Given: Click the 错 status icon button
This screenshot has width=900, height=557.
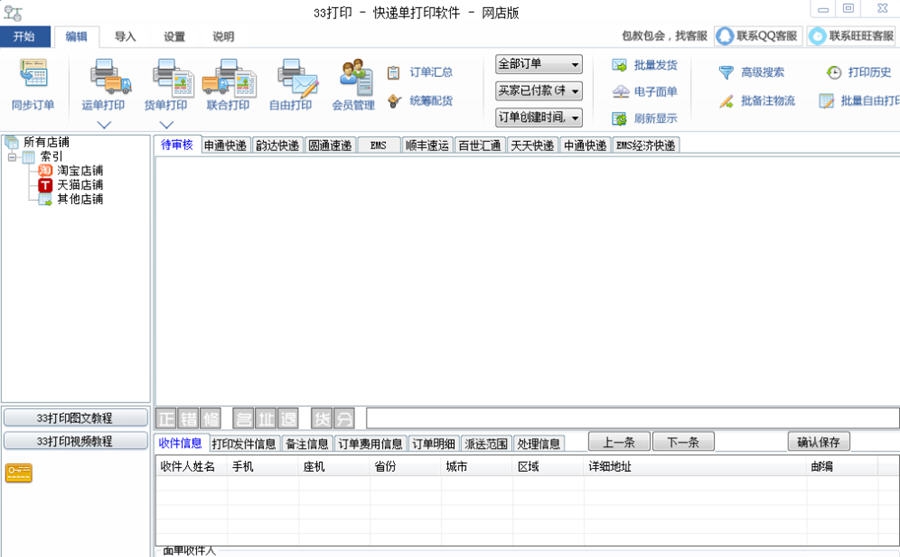Looking at the screenshot, I should pyautogui.click(x=188, y=419).
